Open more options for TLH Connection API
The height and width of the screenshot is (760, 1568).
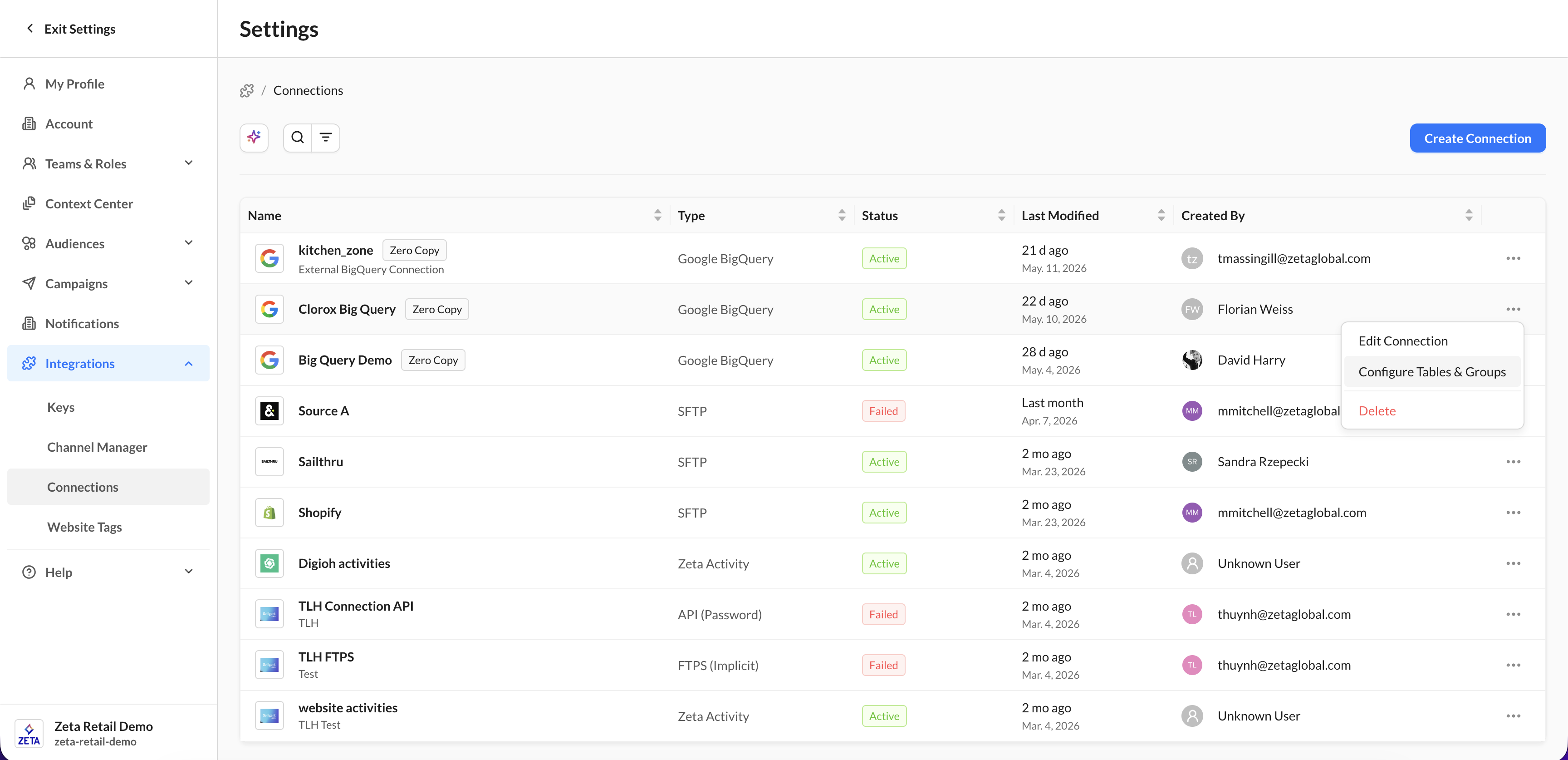[1513, 614]
